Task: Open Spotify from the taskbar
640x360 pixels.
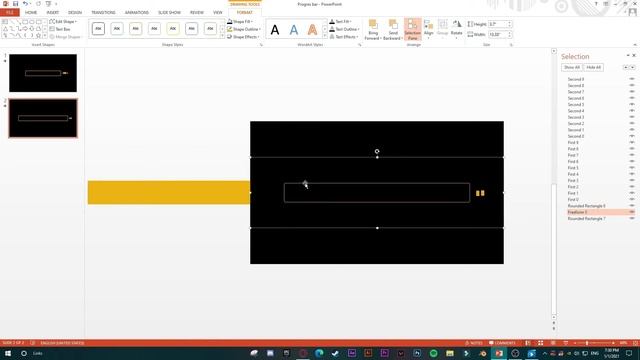Action: point(433,353)
